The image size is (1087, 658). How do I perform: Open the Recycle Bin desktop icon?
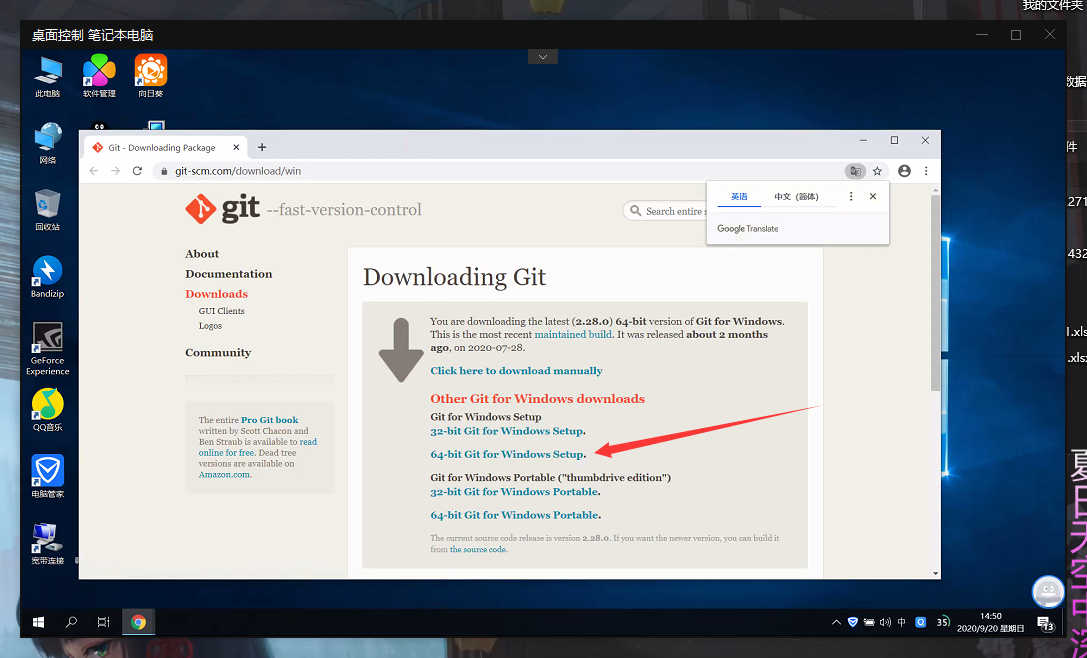47,210
